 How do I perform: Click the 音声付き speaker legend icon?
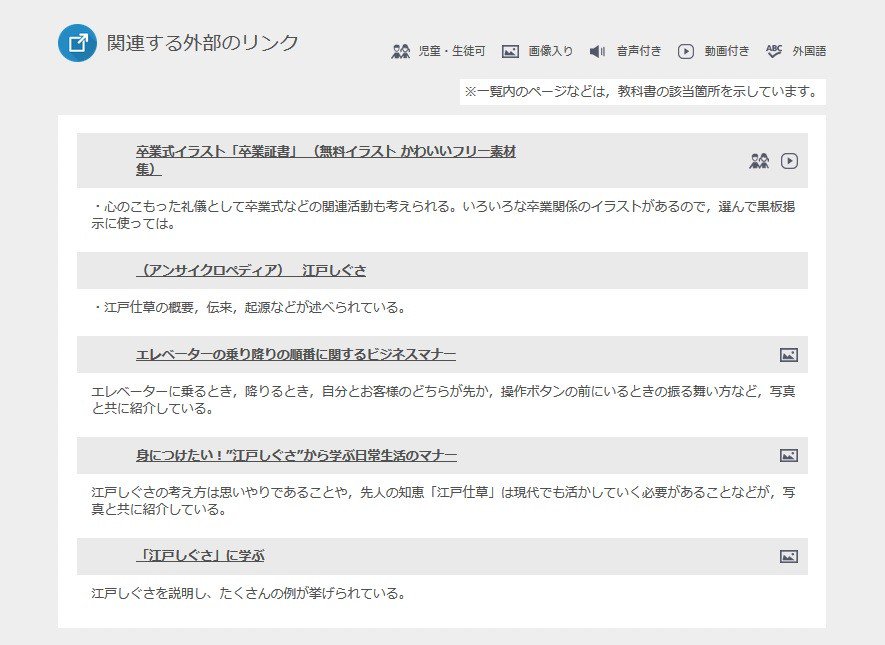(x=597, y=51)
